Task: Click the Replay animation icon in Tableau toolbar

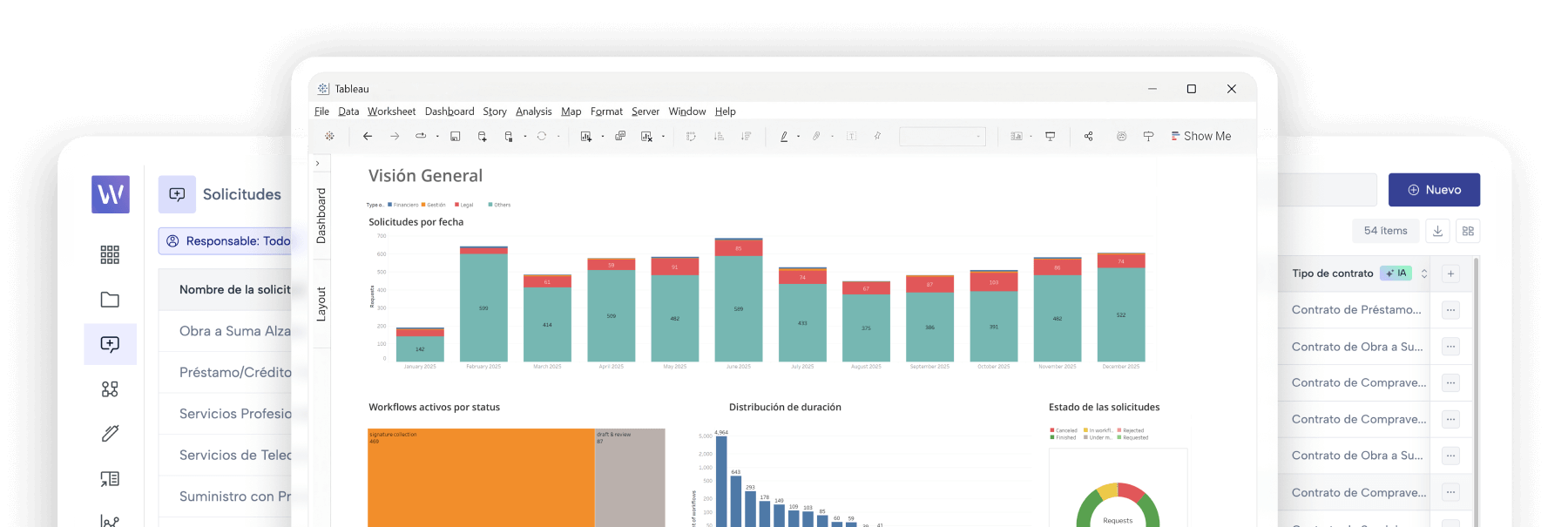Action: tap(421, 136)
